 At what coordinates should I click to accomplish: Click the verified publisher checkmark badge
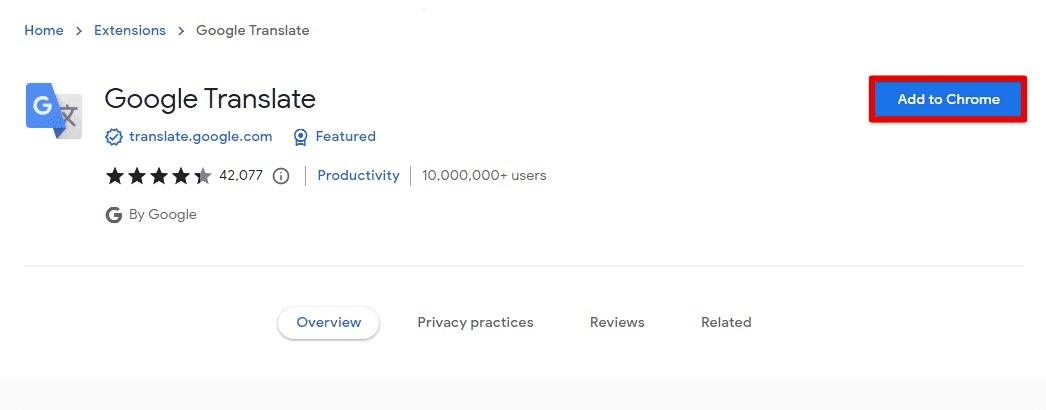tap(114, 137)
